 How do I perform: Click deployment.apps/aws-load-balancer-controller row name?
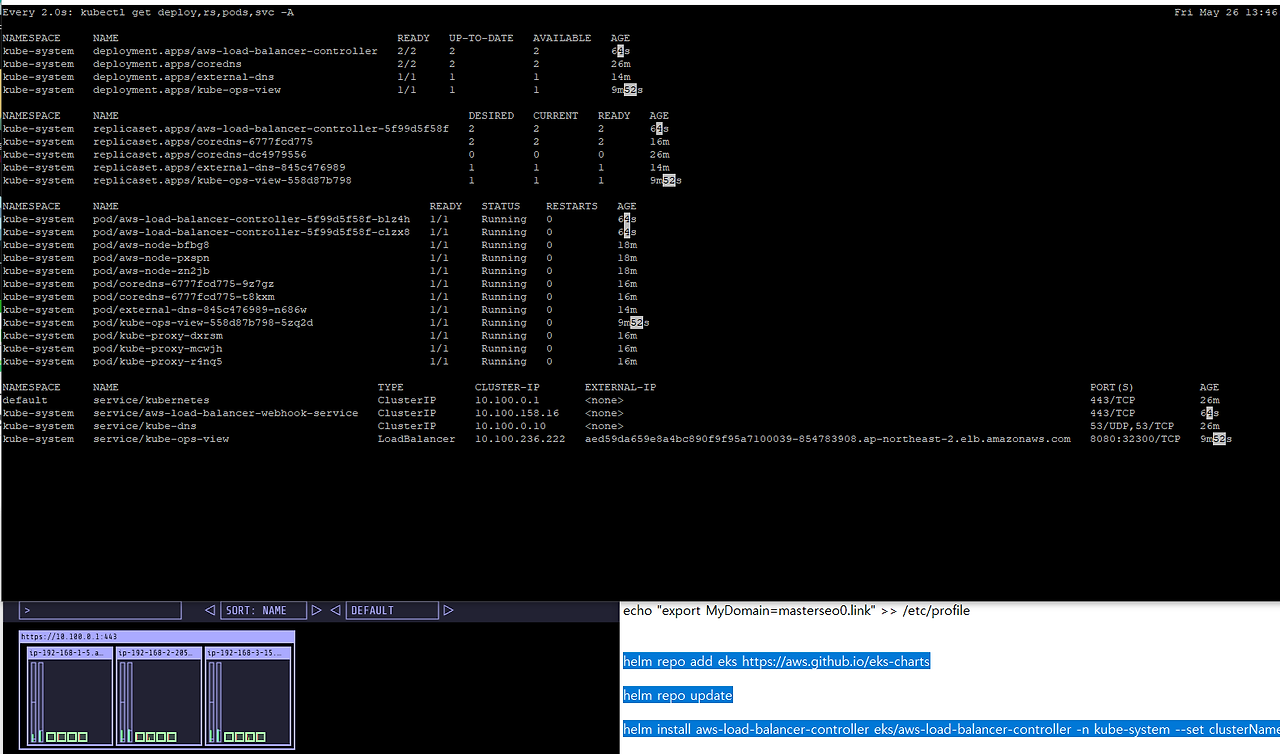point(235,51)
